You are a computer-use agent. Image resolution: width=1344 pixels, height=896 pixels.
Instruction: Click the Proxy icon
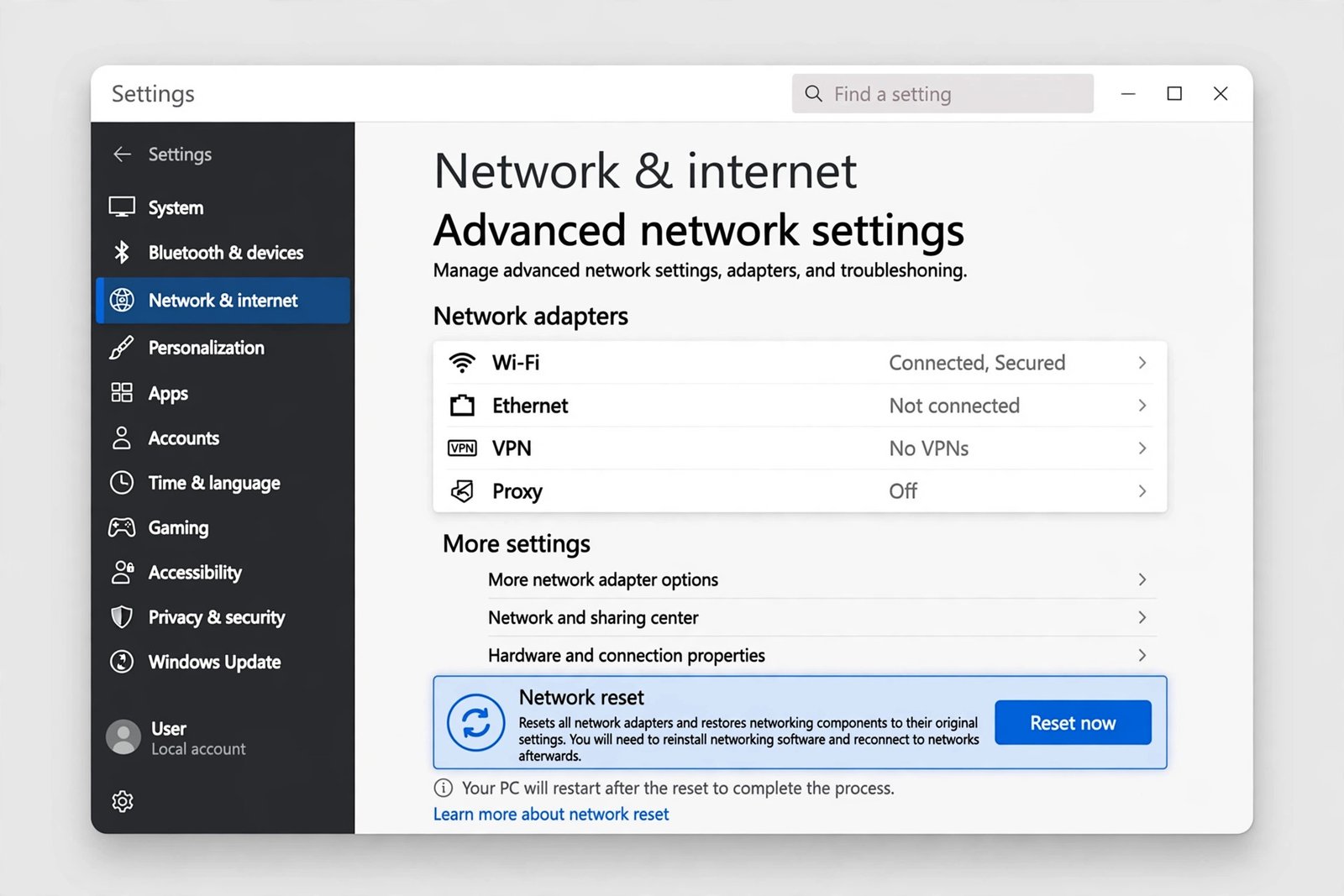[x=462, y=491]
